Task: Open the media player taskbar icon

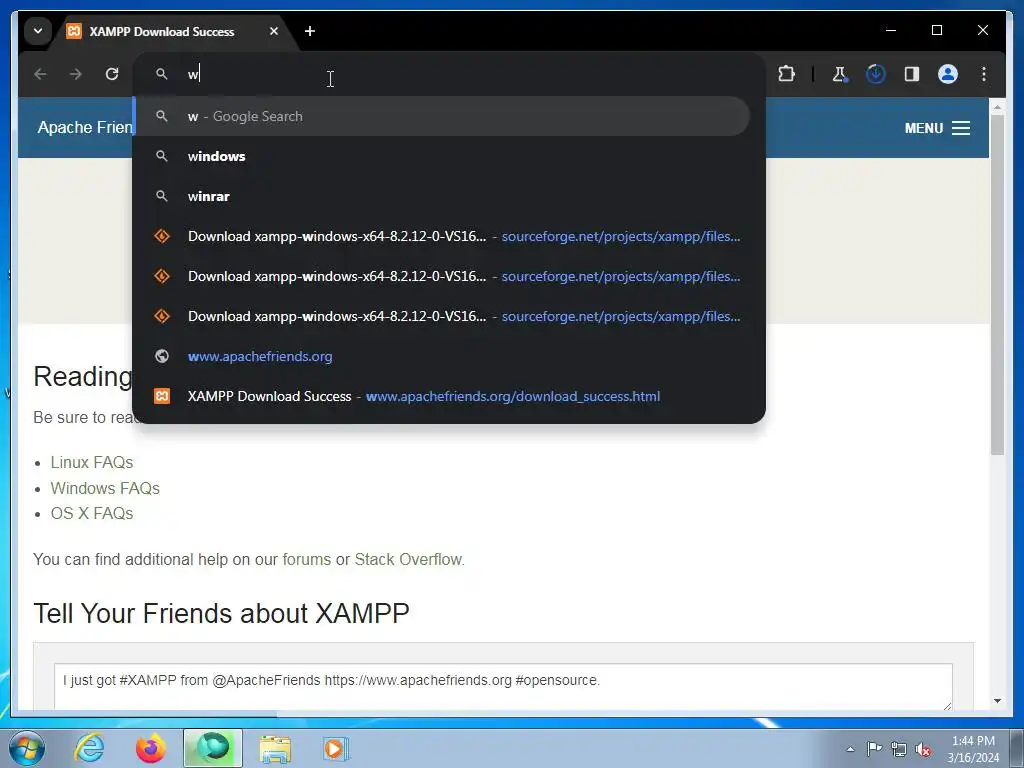Action: (336, 749)
